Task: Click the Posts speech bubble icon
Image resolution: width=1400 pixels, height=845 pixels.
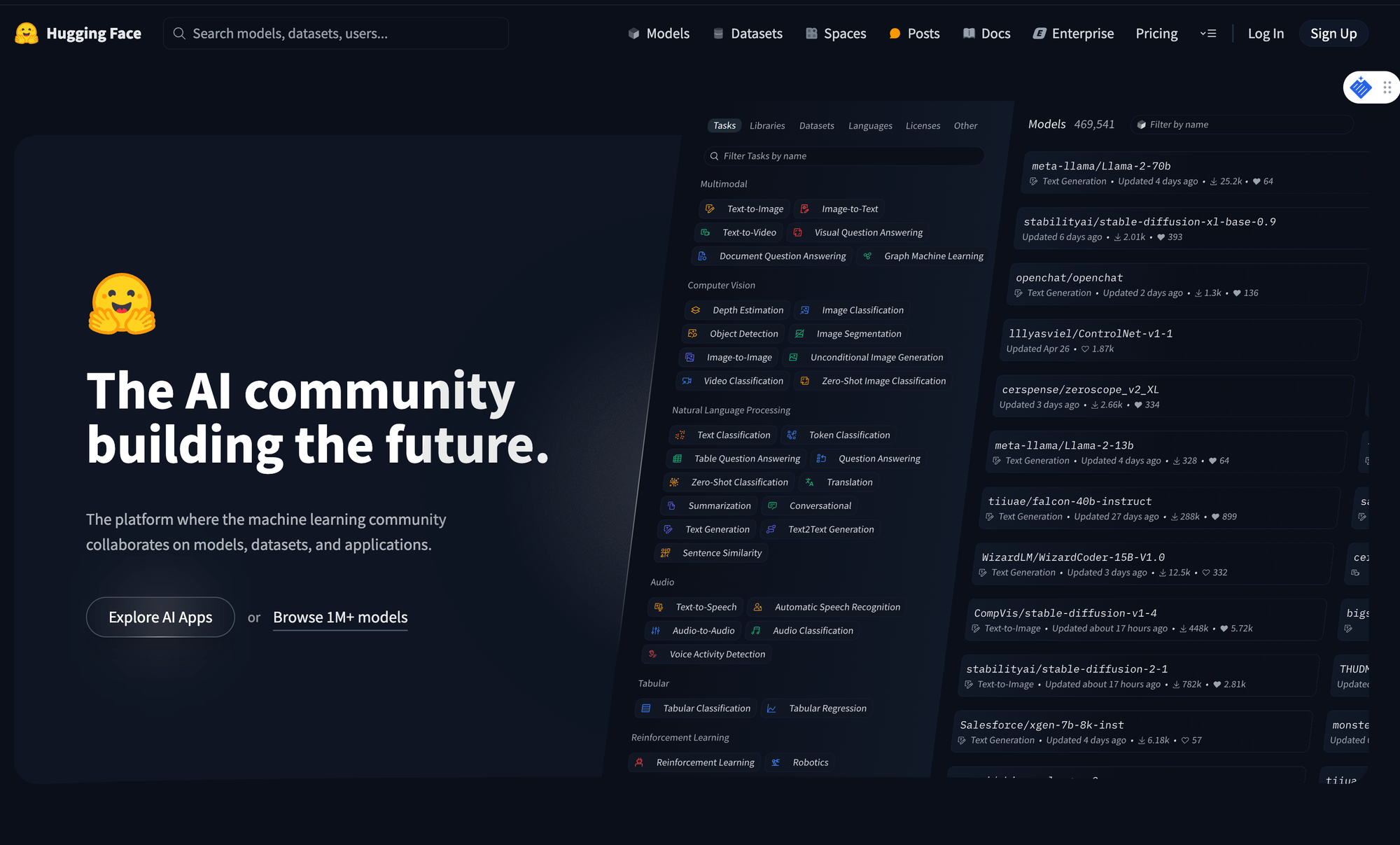Action: pos(895,34)
